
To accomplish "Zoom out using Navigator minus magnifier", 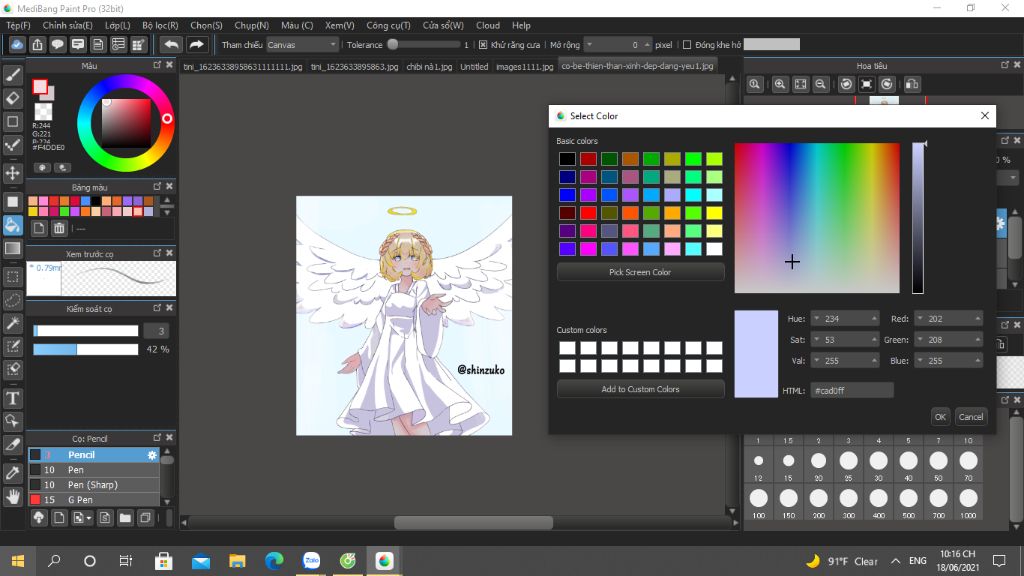I will (x=821, y=84).
